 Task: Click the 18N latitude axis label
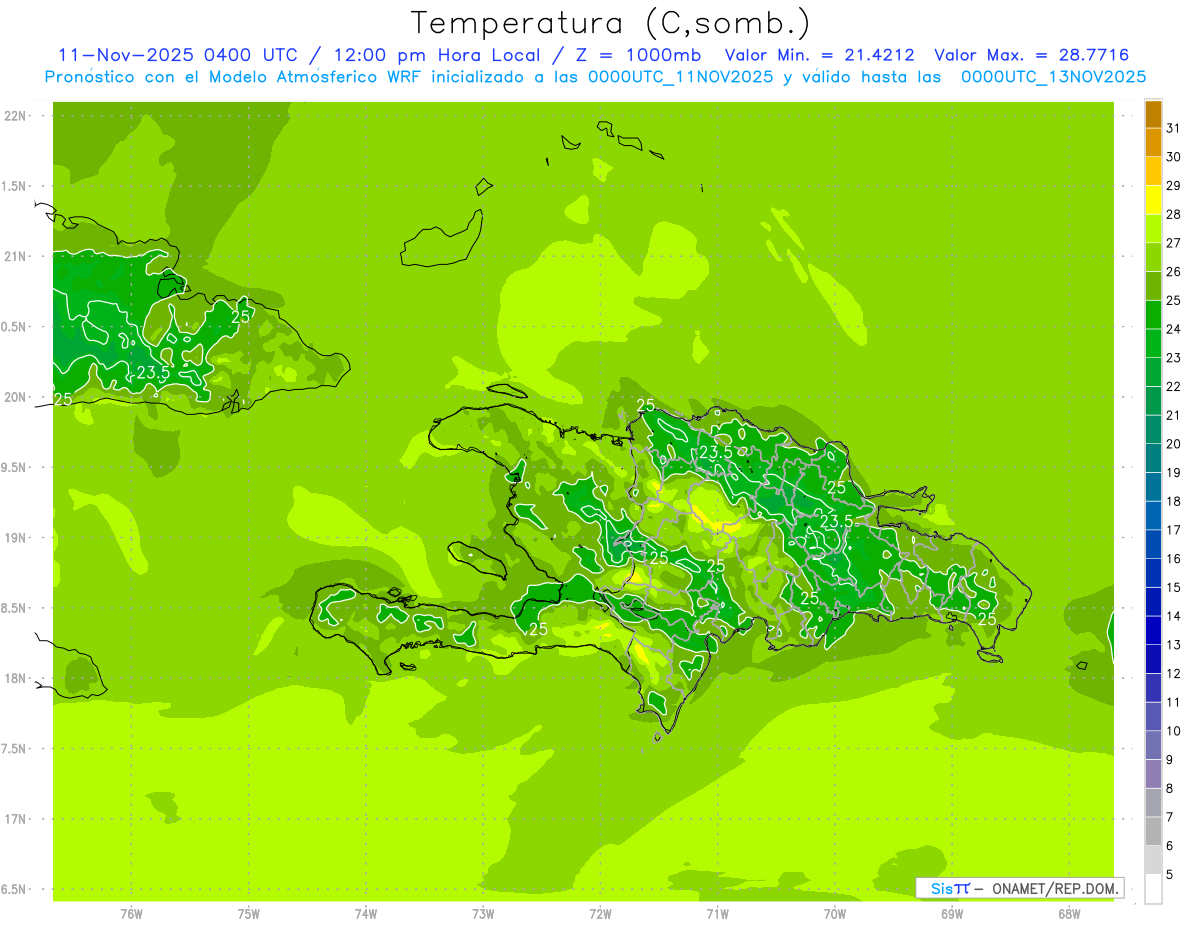(17, 678)
